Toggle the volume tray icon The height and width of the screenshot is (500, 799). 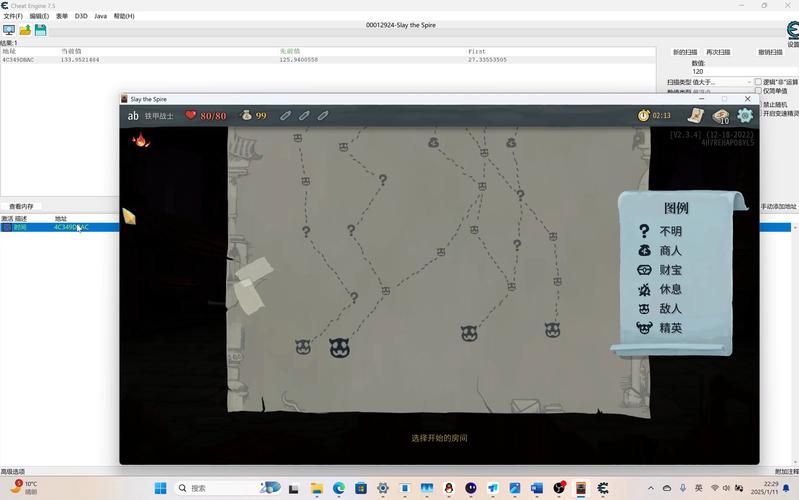coord(726,488)
